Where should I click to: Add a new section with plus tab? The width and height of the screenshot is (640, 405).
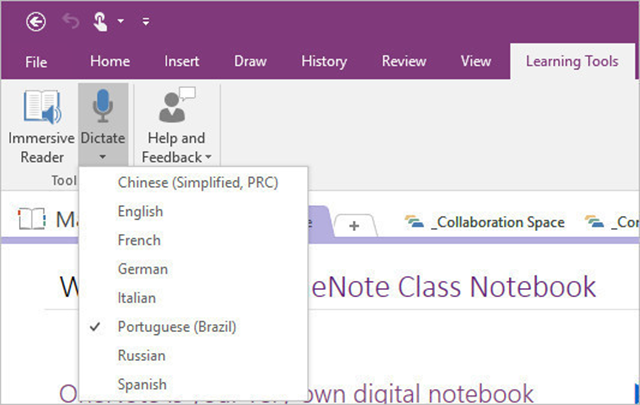click(x=354, y=225)
